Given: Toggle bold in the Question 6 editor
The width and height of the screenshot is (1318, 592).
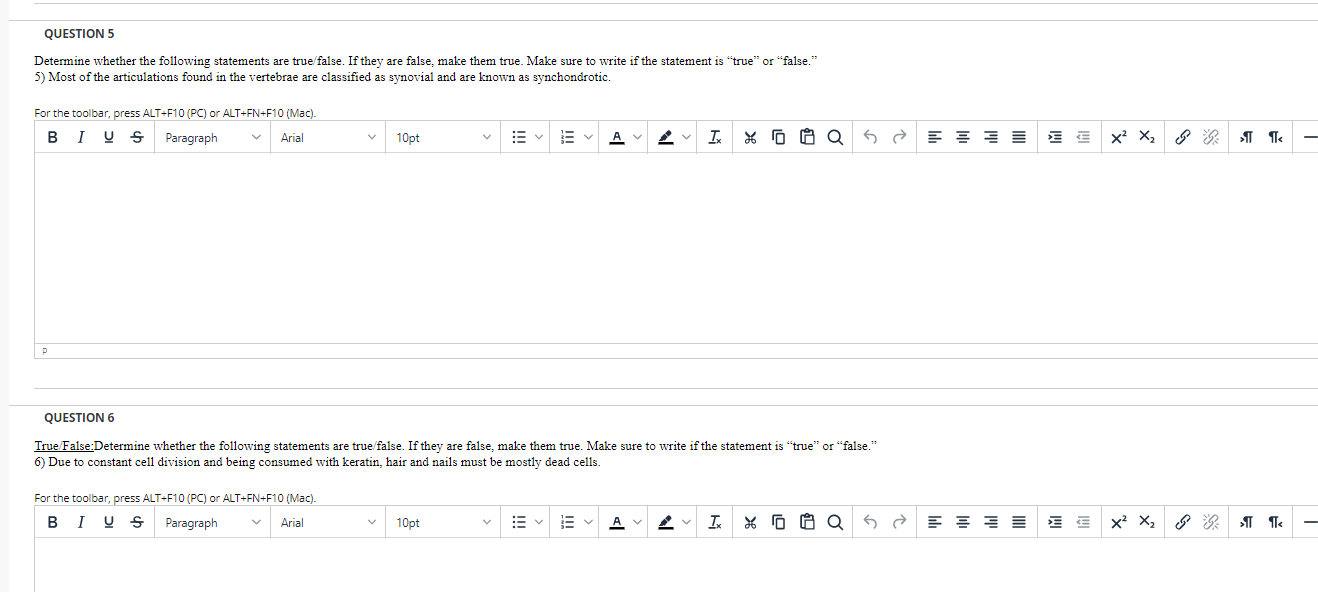Looking at the screenshot, I should click(x=52, y=522).
